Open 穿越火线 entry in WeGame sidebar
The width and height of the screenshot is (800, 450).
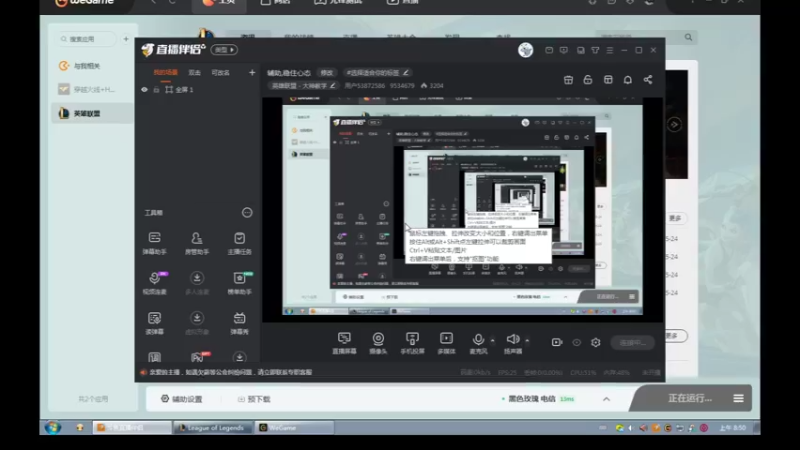93,89
